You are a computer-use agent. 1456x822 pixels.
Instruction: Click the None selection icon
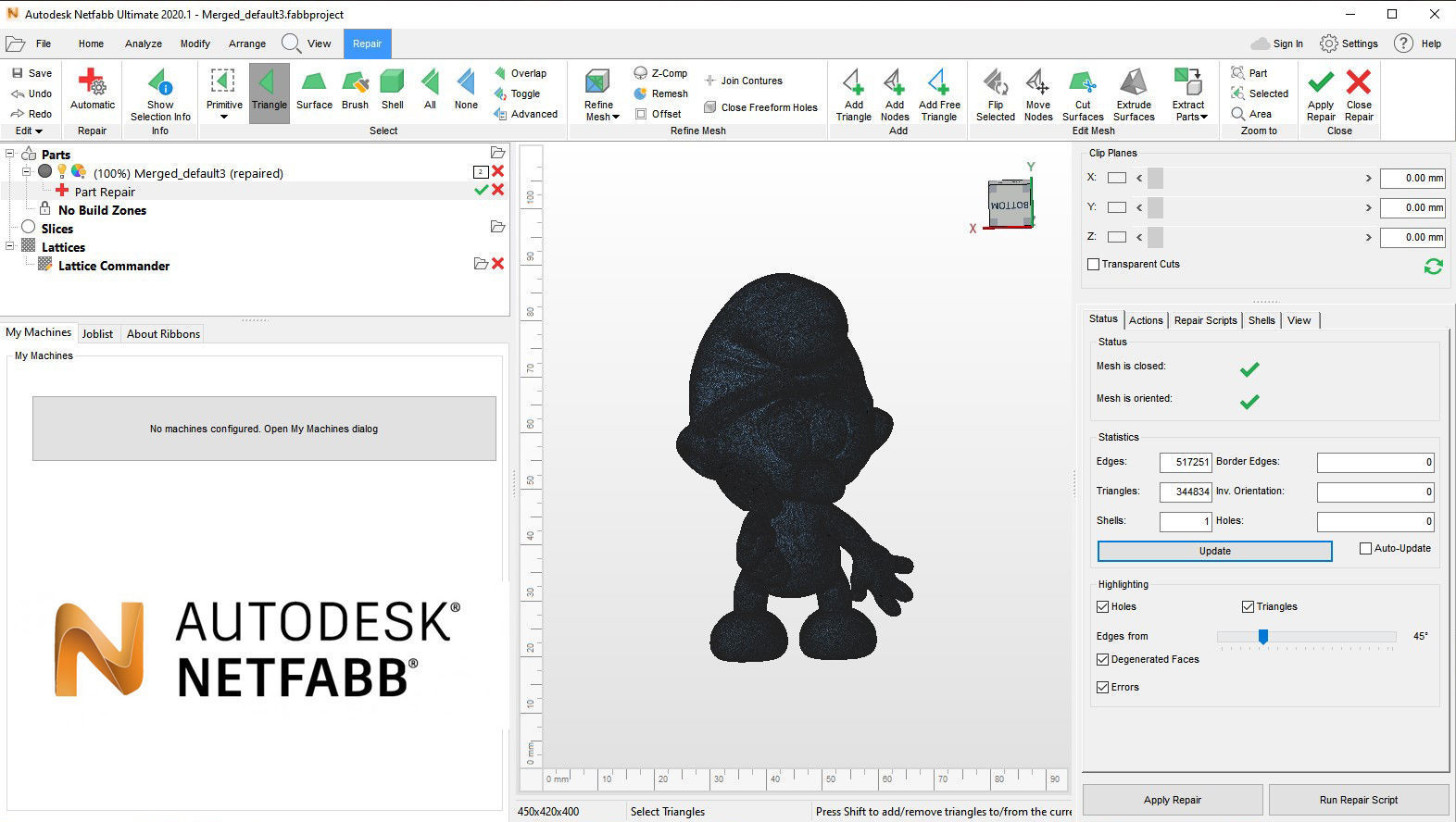click(466, 90)
